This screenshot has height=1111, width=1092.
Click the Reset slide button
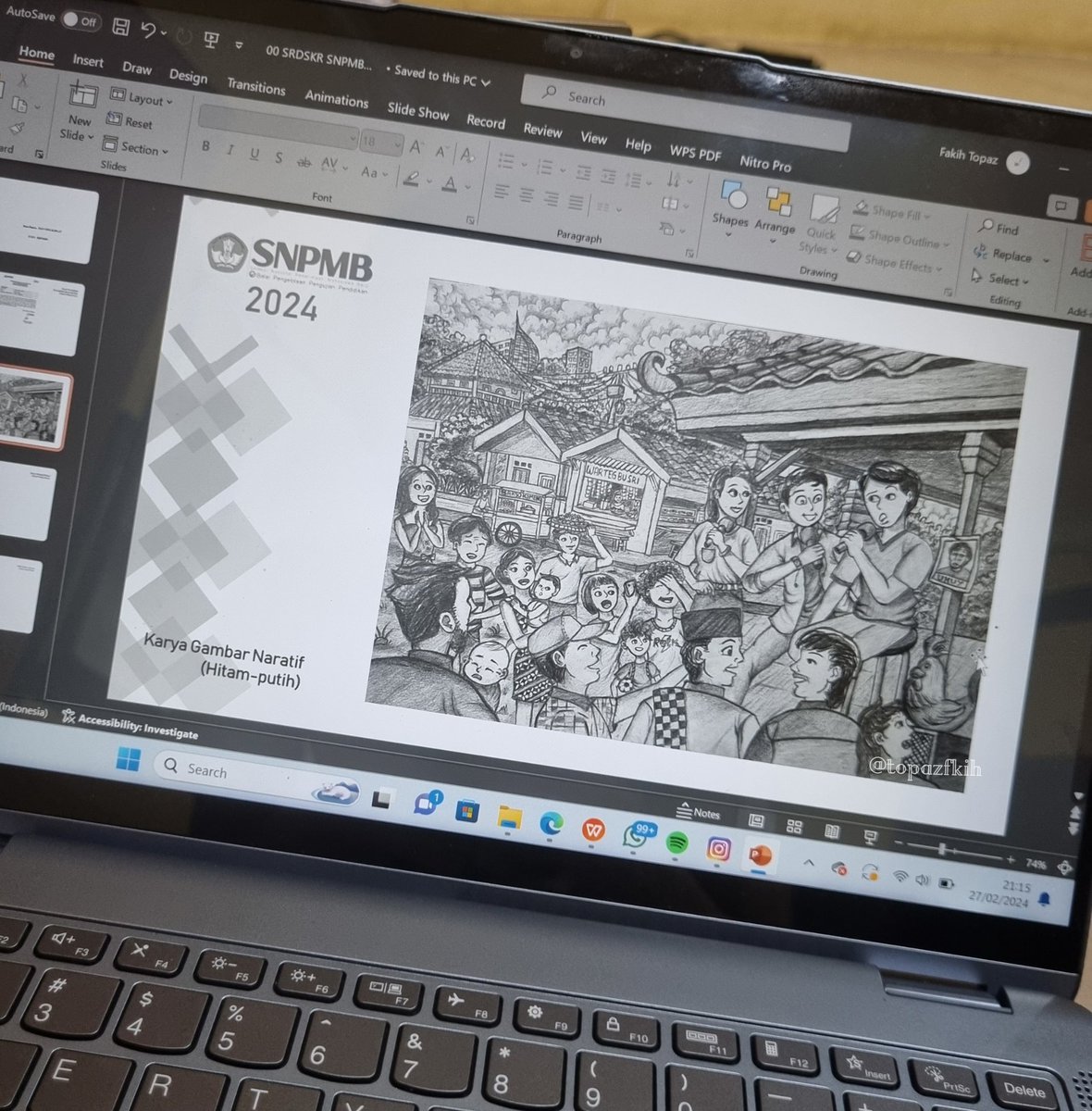point(130,121)
